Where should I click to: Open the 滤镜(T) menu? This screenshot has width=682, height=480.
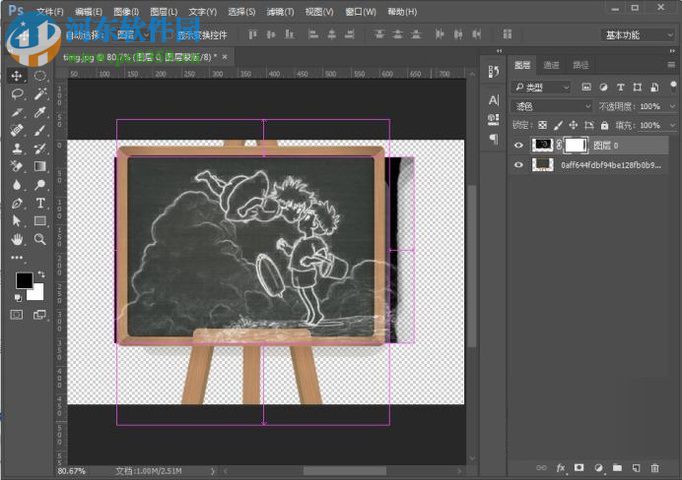click(x=280, y=12)
